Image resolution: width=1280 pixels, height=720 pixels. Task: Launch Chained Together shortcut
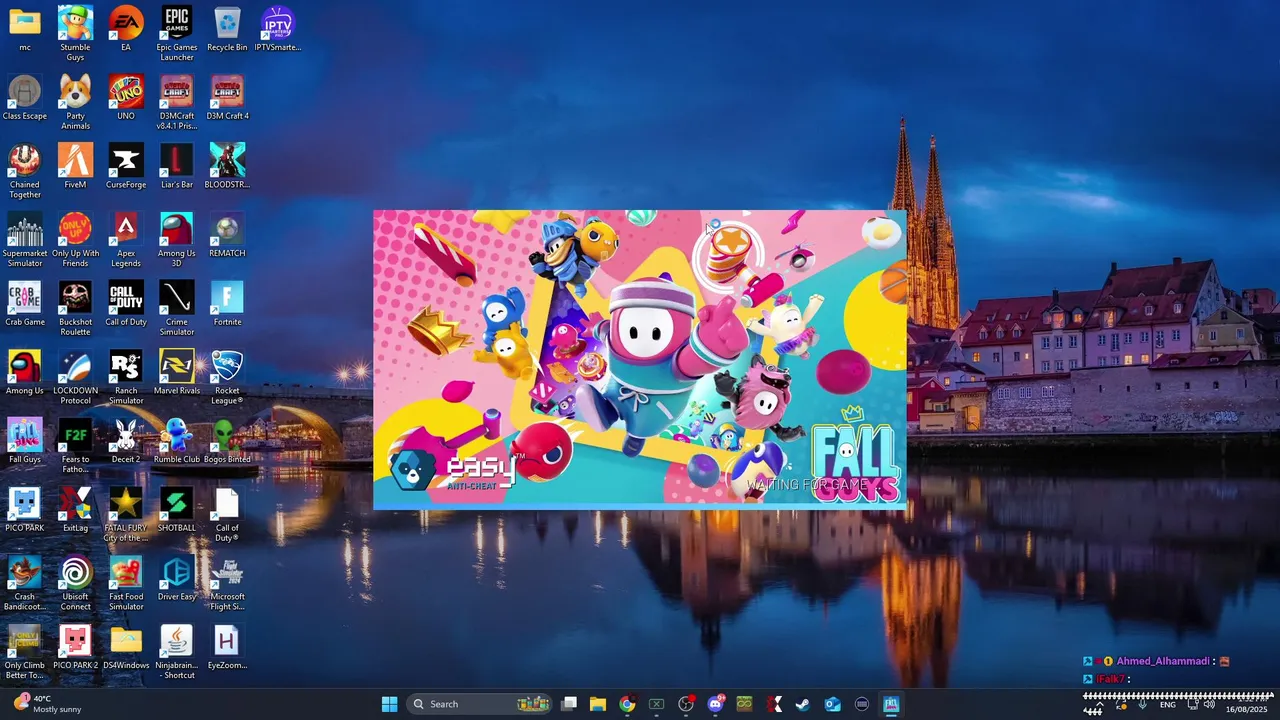[25, 171]
